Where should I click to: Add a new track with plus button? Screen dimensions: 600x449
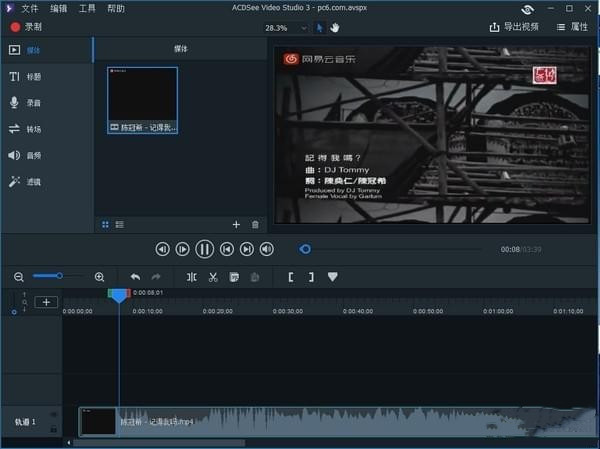tap(46, 302)
